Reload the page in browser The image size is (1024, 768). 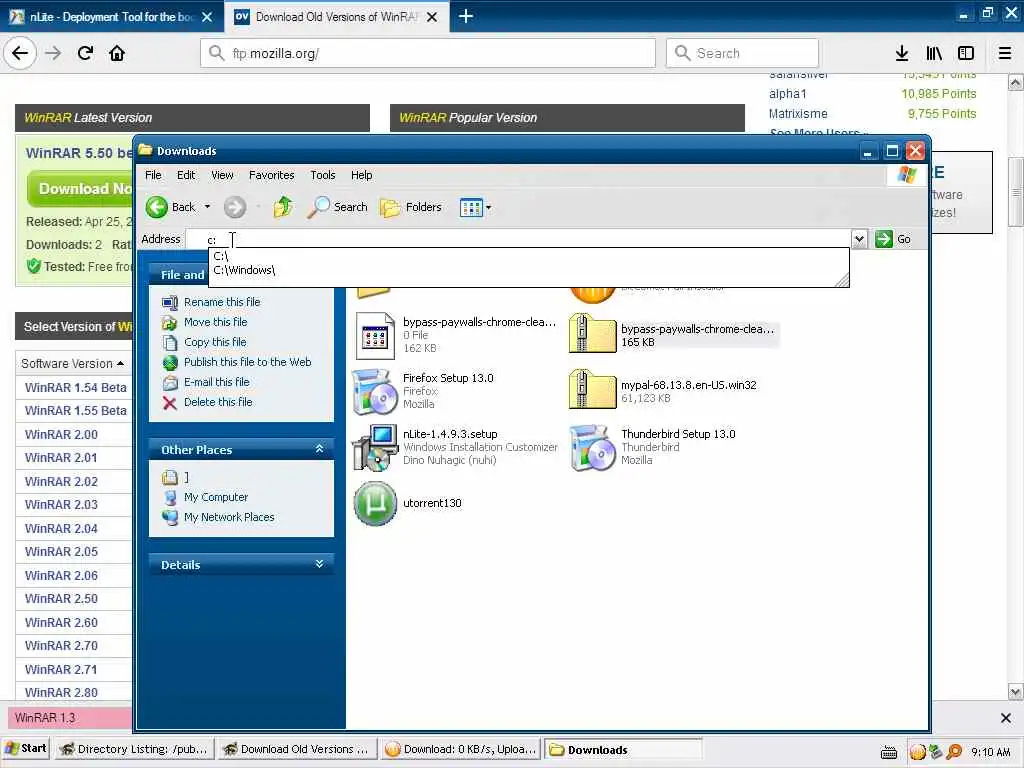coord(86,53)
